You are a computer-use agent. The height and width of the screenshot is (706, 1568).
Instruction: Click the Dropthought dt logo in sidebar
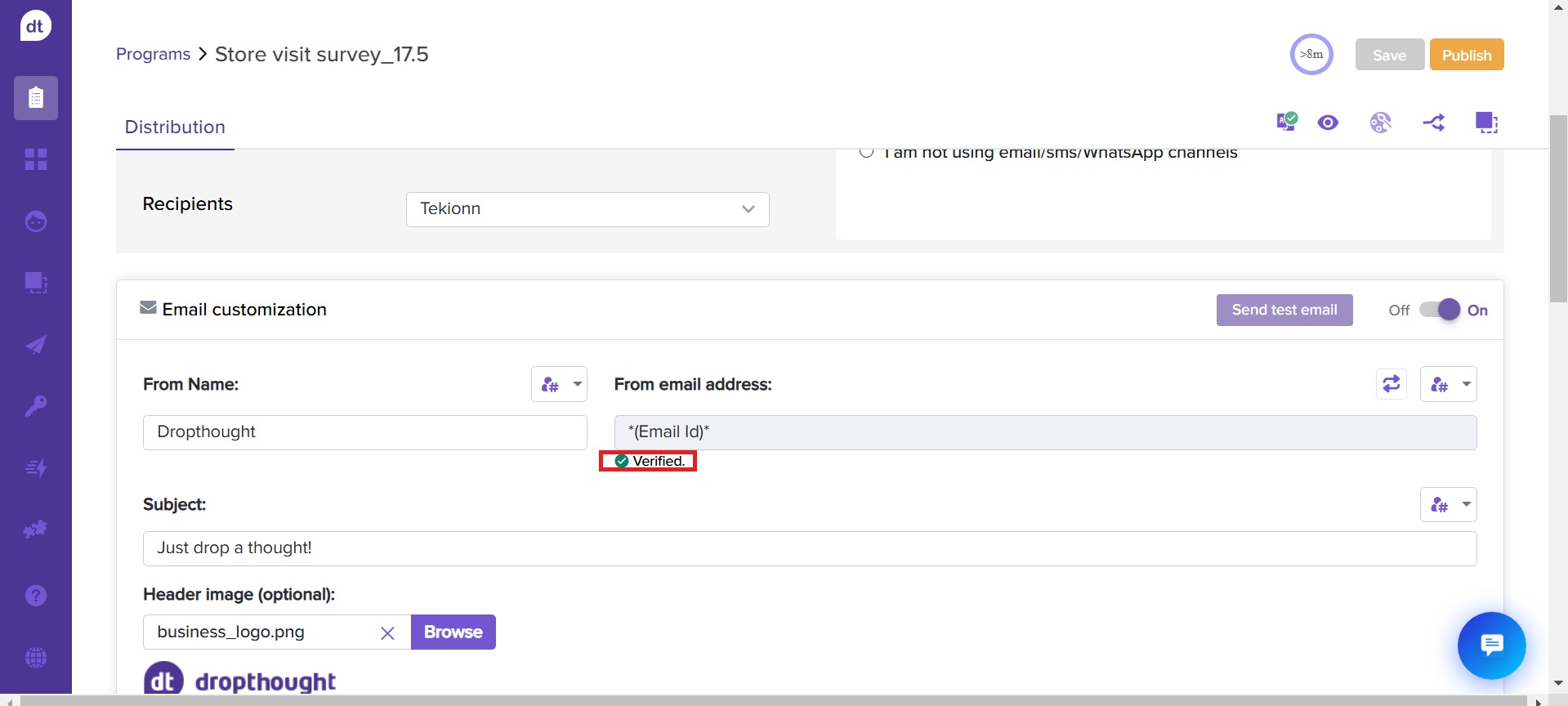(35, 26)
